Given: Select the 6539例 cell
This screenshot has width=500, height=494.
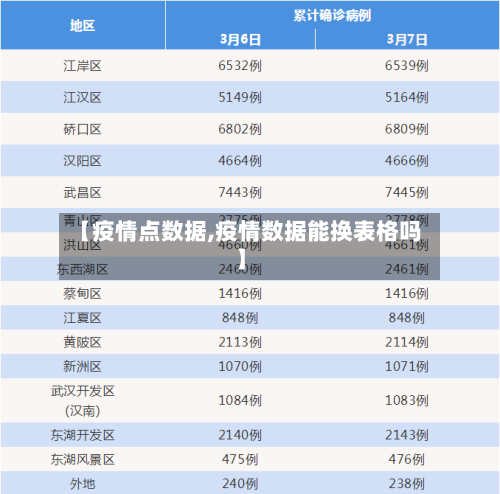Looking at the screenshot, I should pyautogui.click(x=407, y=65).
